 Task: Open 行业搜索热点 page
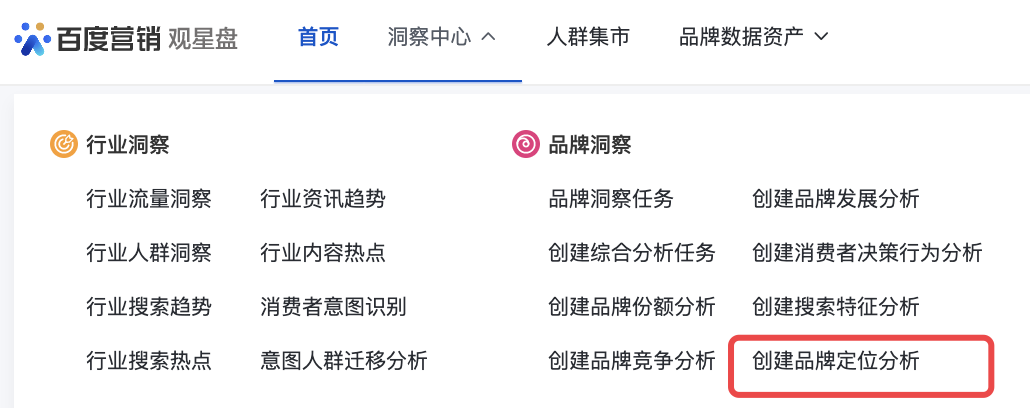click(149, 361)
